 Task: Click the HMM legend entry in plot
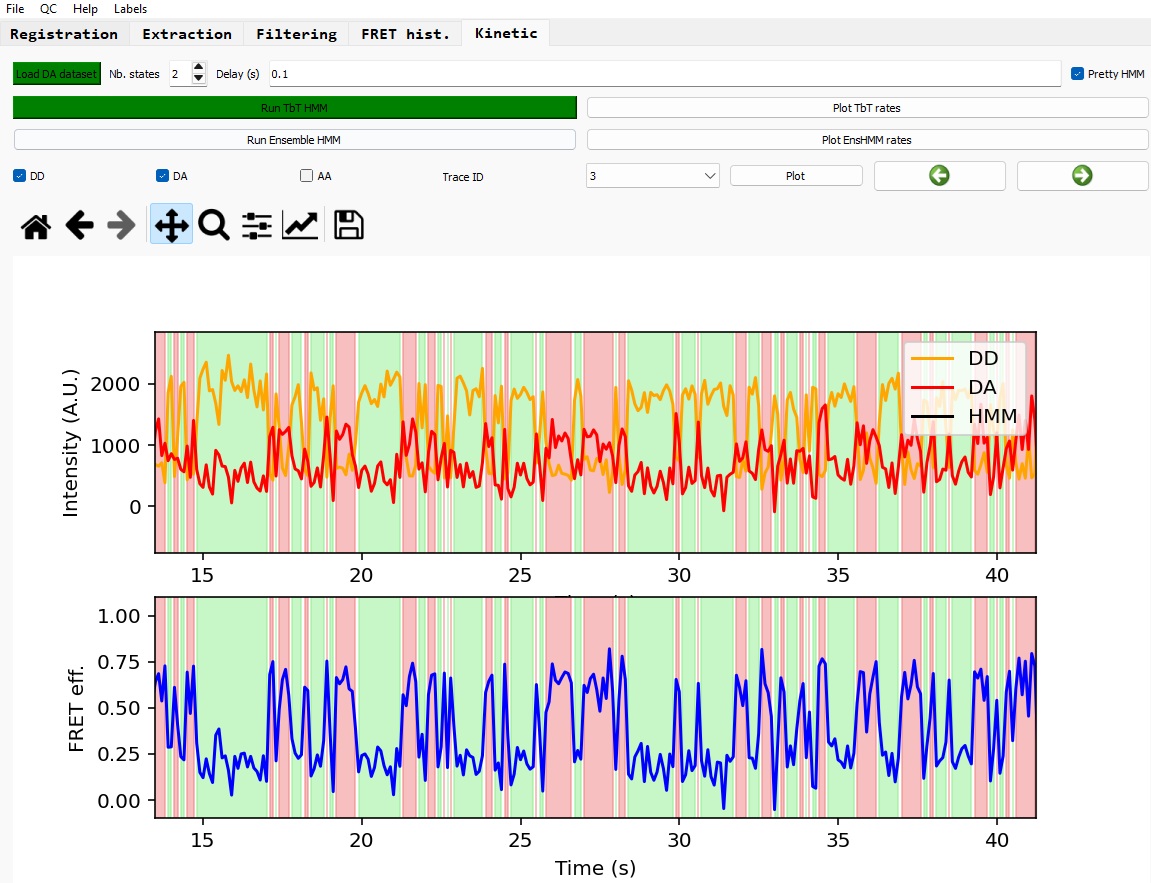coord(963,416)
